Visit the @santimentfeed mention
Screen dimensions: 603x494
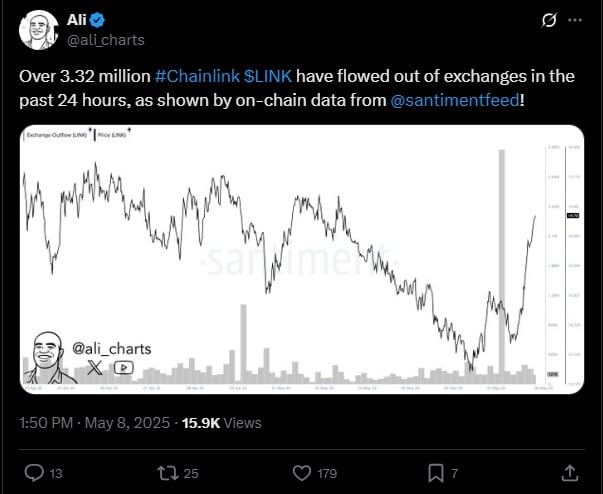(x=455, y=100)
